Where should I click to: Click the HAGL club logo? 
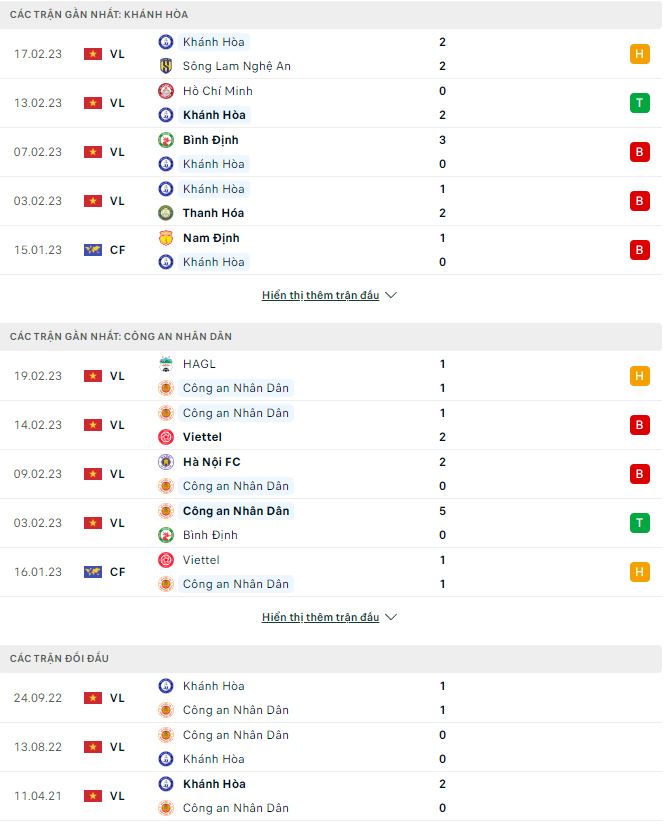point(166,364)
